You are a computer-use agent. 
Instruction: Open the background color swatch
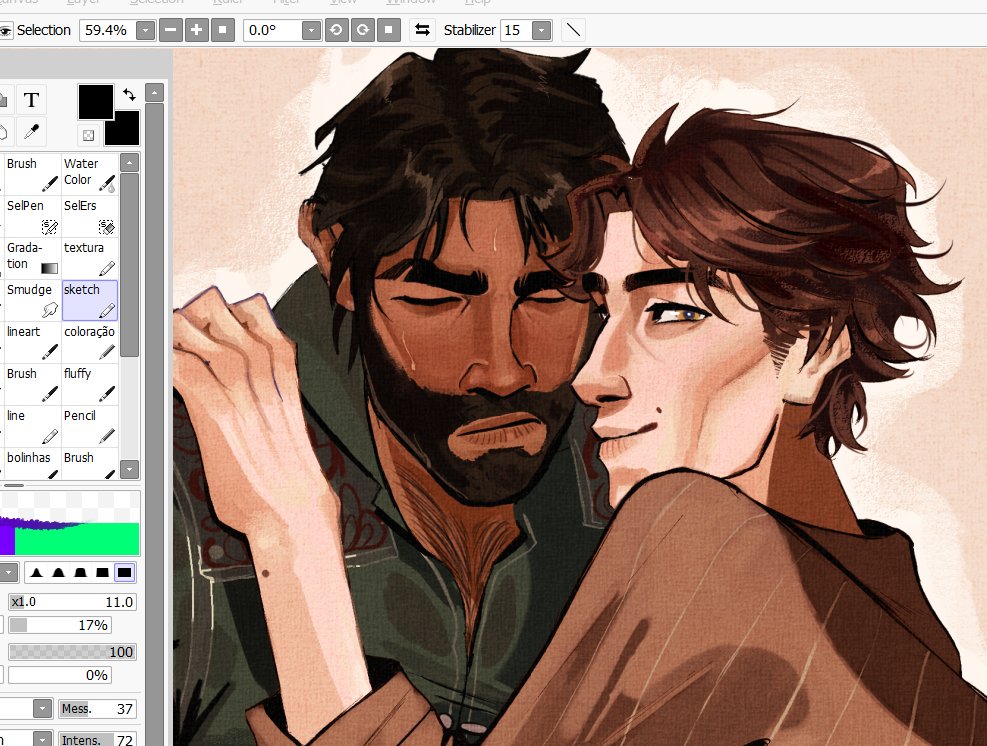click(x=124, y=130)
